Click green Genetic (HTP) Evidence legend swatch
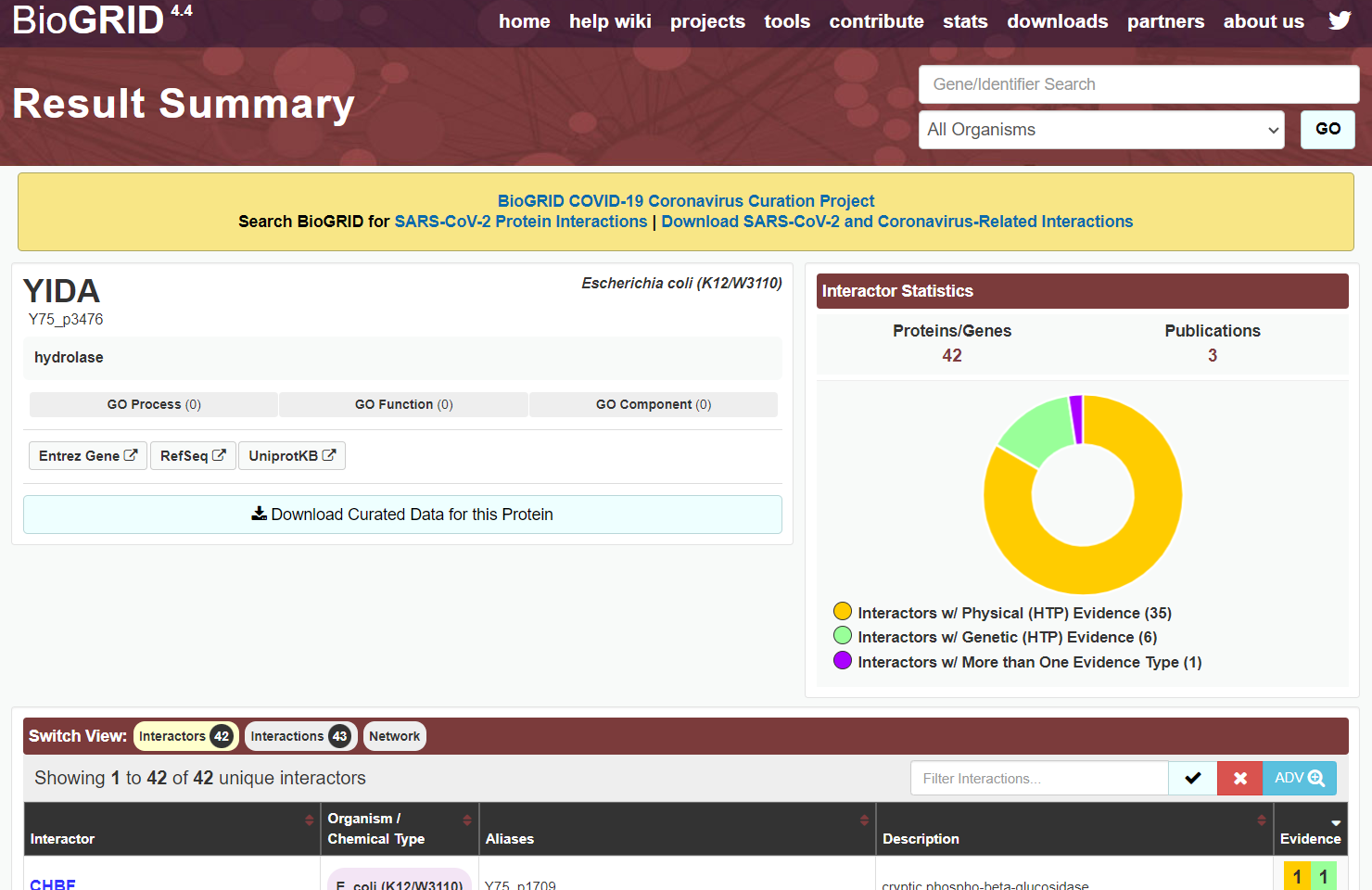The width and height of the screenshot is (1372, 890). pos(843,635)
